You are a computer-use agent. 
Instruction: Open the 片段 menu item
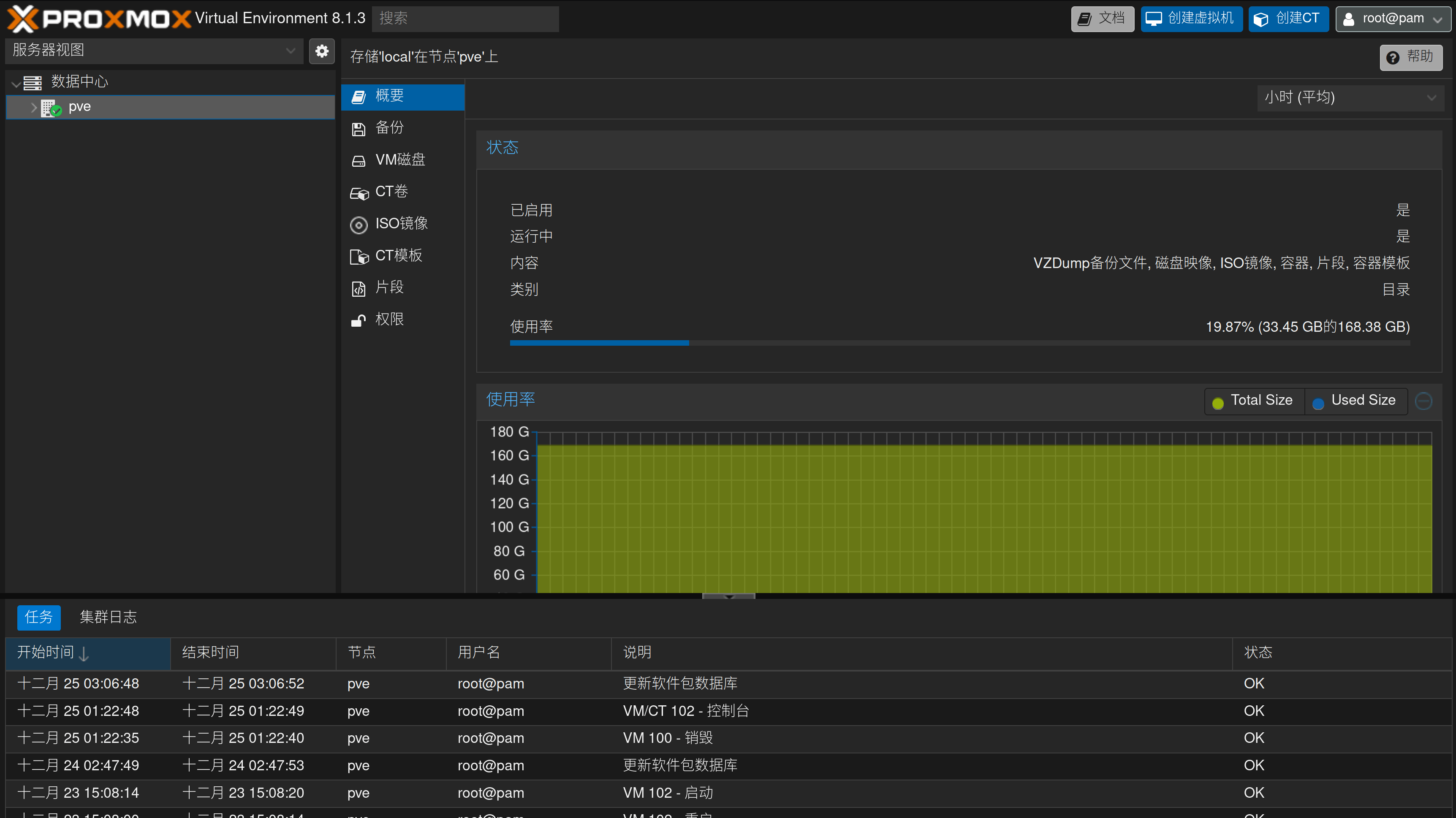tap(402, 288)
